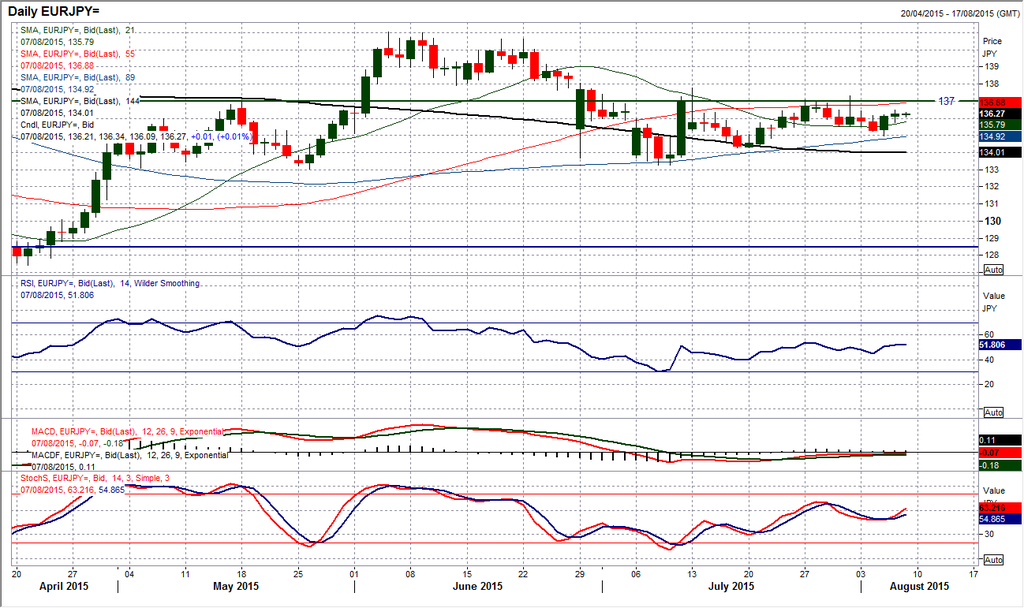Select the SMA 21 legend entry
The height and width of the screenshot is (608, 1024).
tap(78, 30)
